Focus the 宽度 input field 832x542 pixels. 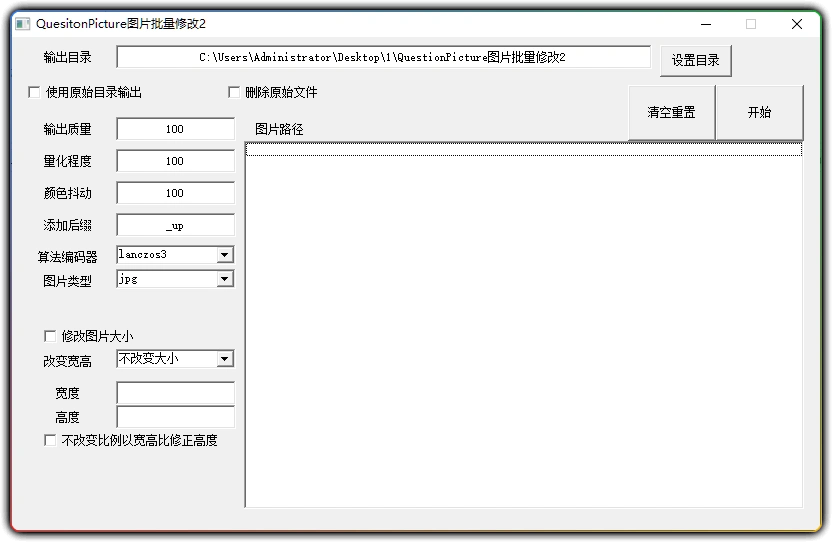click(175, 393)
